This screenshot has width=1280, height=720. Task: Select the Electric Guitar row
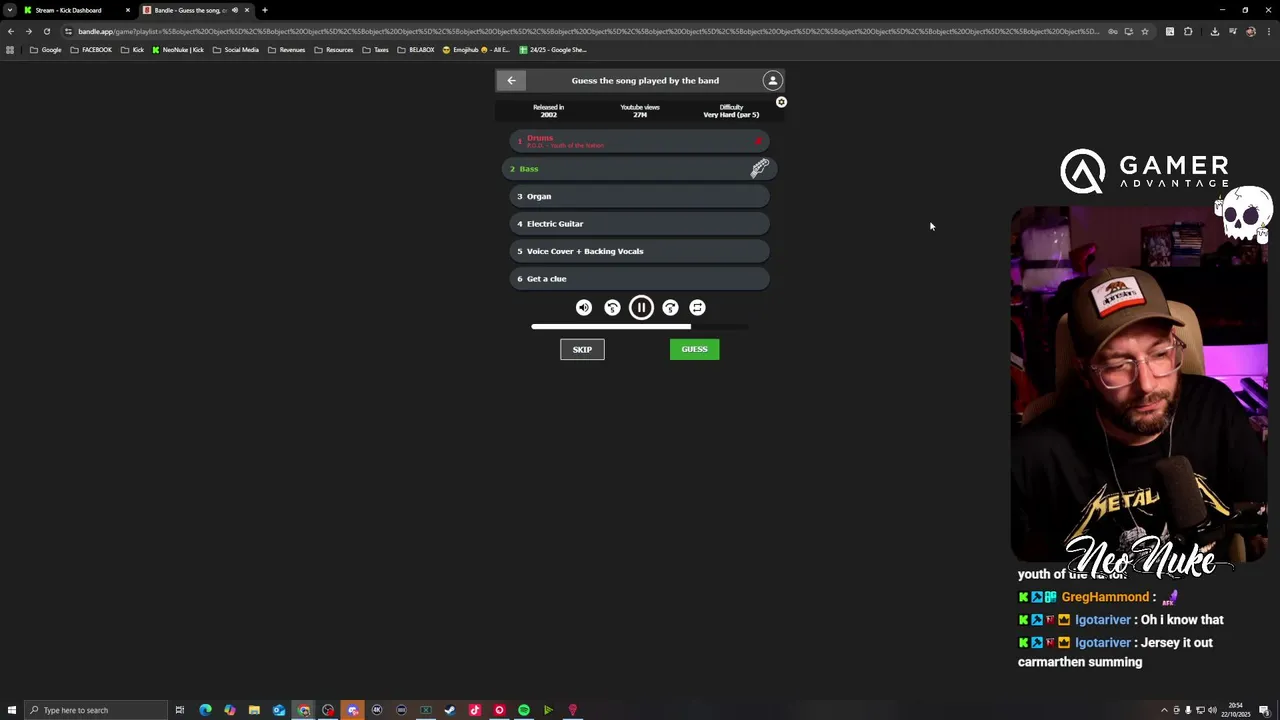(x=640, y=224)
